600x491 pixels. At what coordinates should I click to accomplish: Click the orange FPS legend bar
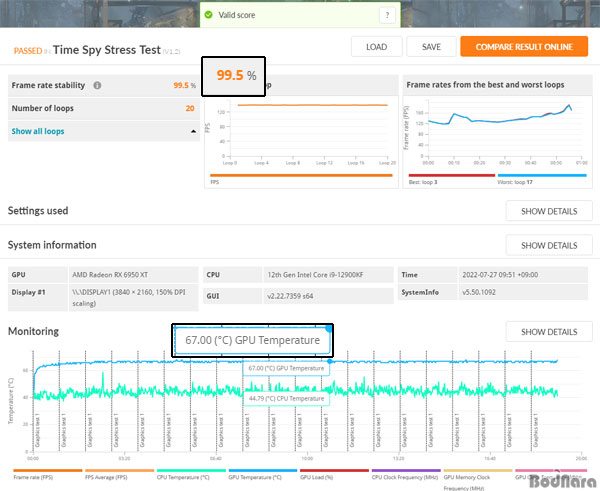coord(298,176)
